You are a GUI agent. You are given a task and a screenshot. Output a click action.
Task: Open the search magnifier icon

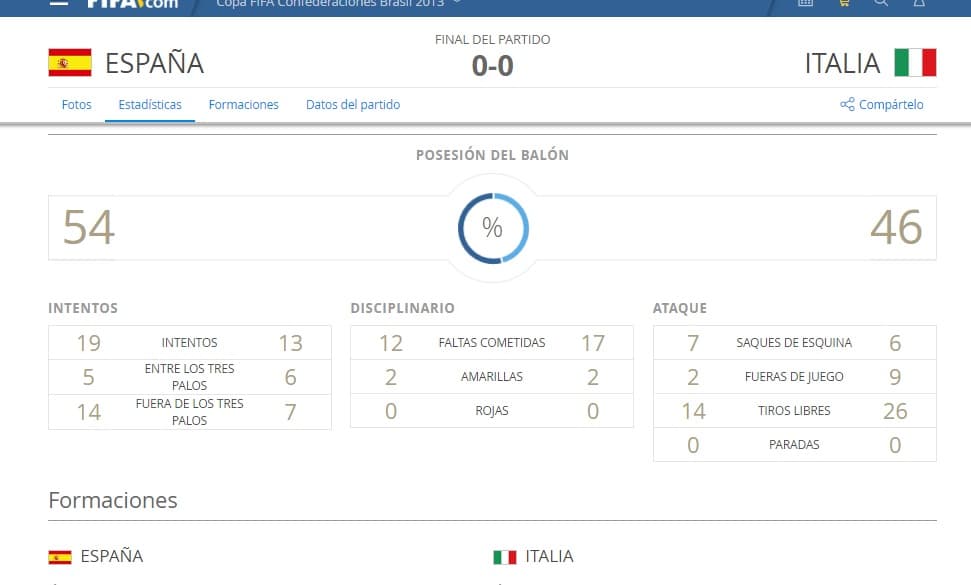coord(881,4)
